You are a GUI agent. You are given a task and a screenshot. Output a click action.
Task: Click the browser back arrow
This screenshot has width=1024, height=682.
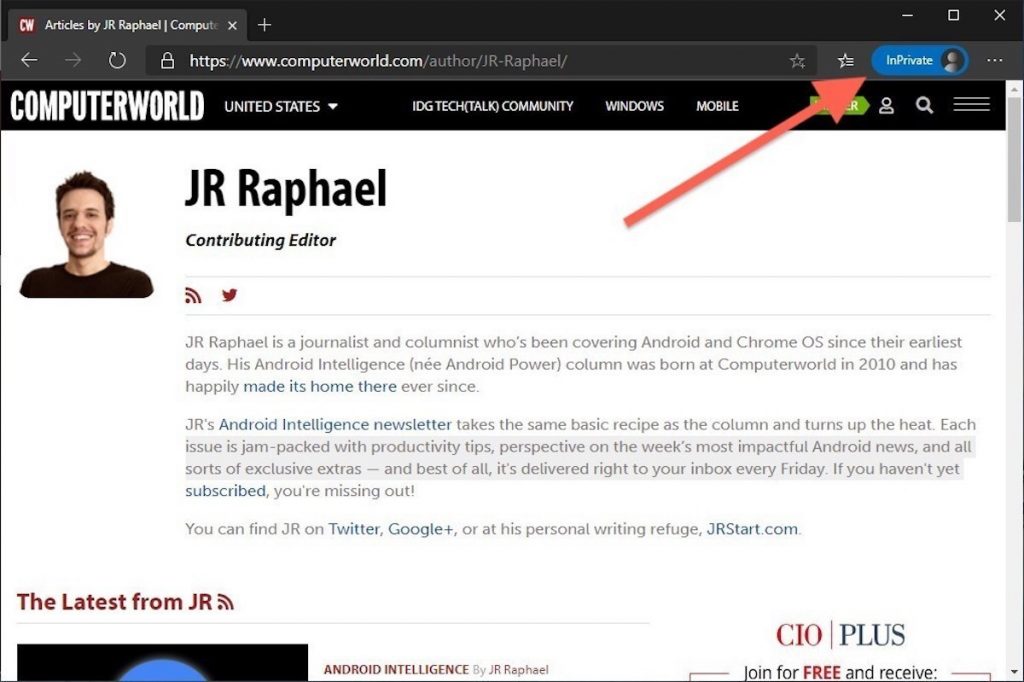[29, 61]
